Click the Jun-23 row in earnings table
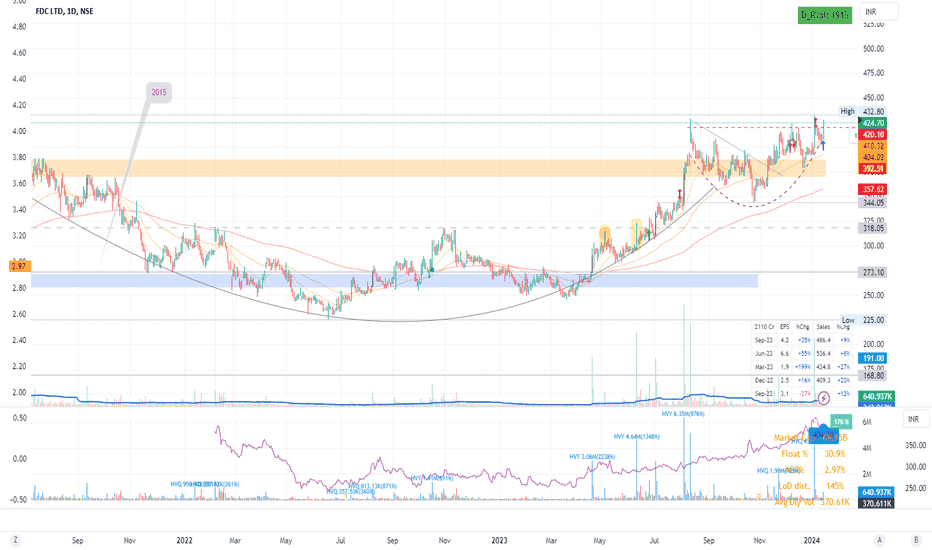Screen dimensions: 932x550 pyautogui.click(x=802, y=353)
